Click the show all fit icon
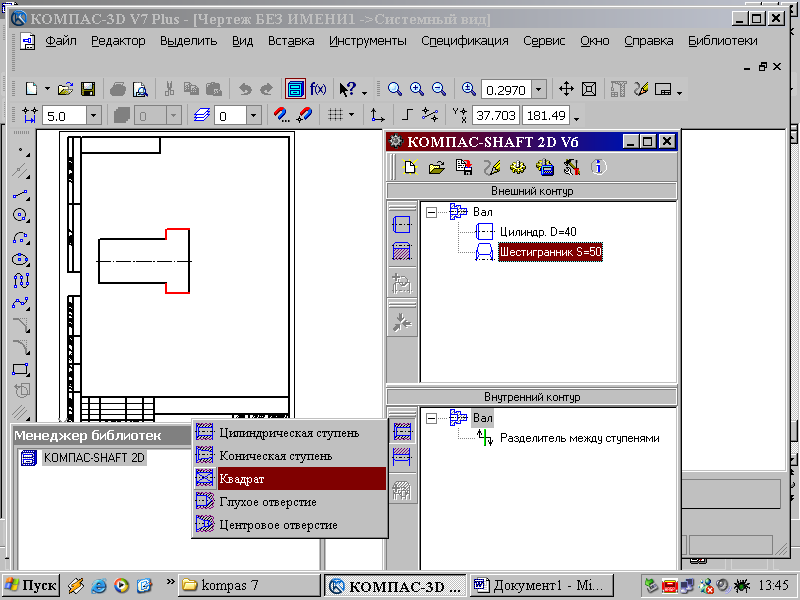 pos(589,89)
